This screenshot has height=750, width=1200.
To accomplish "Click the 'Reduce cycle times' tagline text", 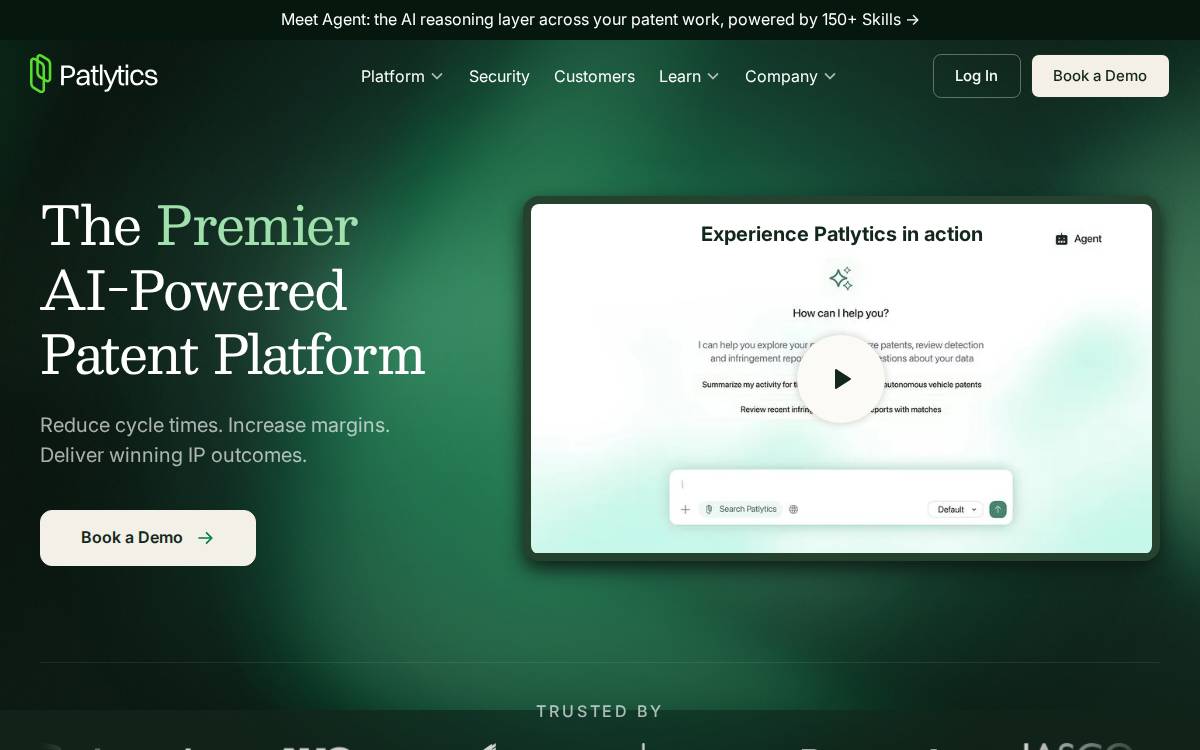I will (x=215, y=440).
